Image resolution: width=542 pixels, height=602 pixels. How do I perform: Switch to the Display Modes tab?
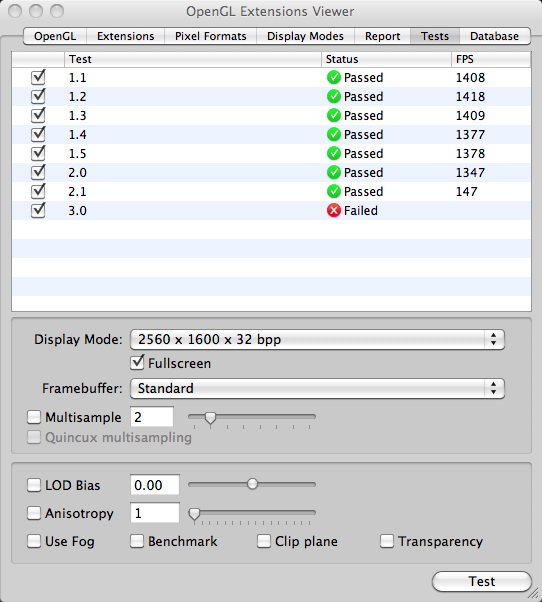click(305, 36)
